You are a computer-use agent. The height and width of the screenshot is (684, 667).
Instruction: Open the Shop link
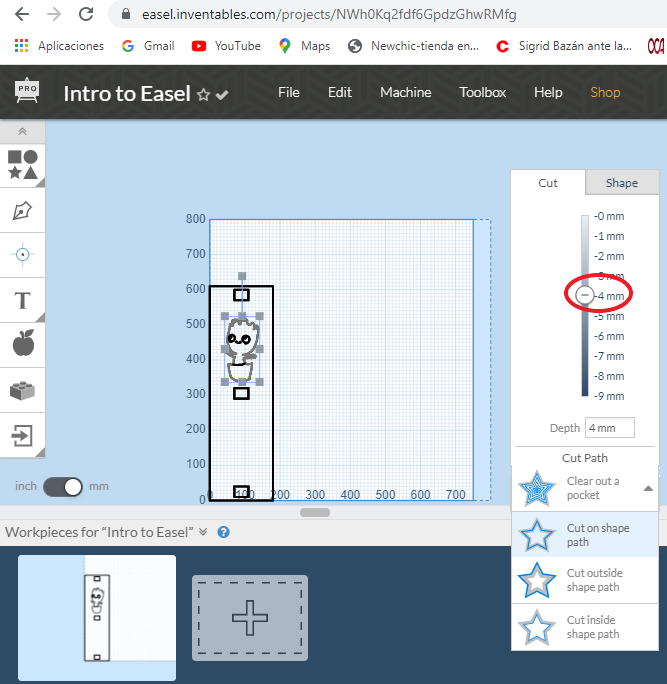click(x=605, y=92)
